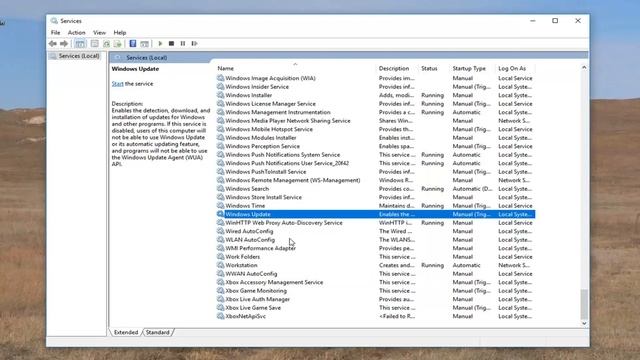Image resolution: width=640 pixels, height=360 pixels.
Task: Select WinHTTP Web Proxy Auto-Discovery Service
Action: pos(376,223)
